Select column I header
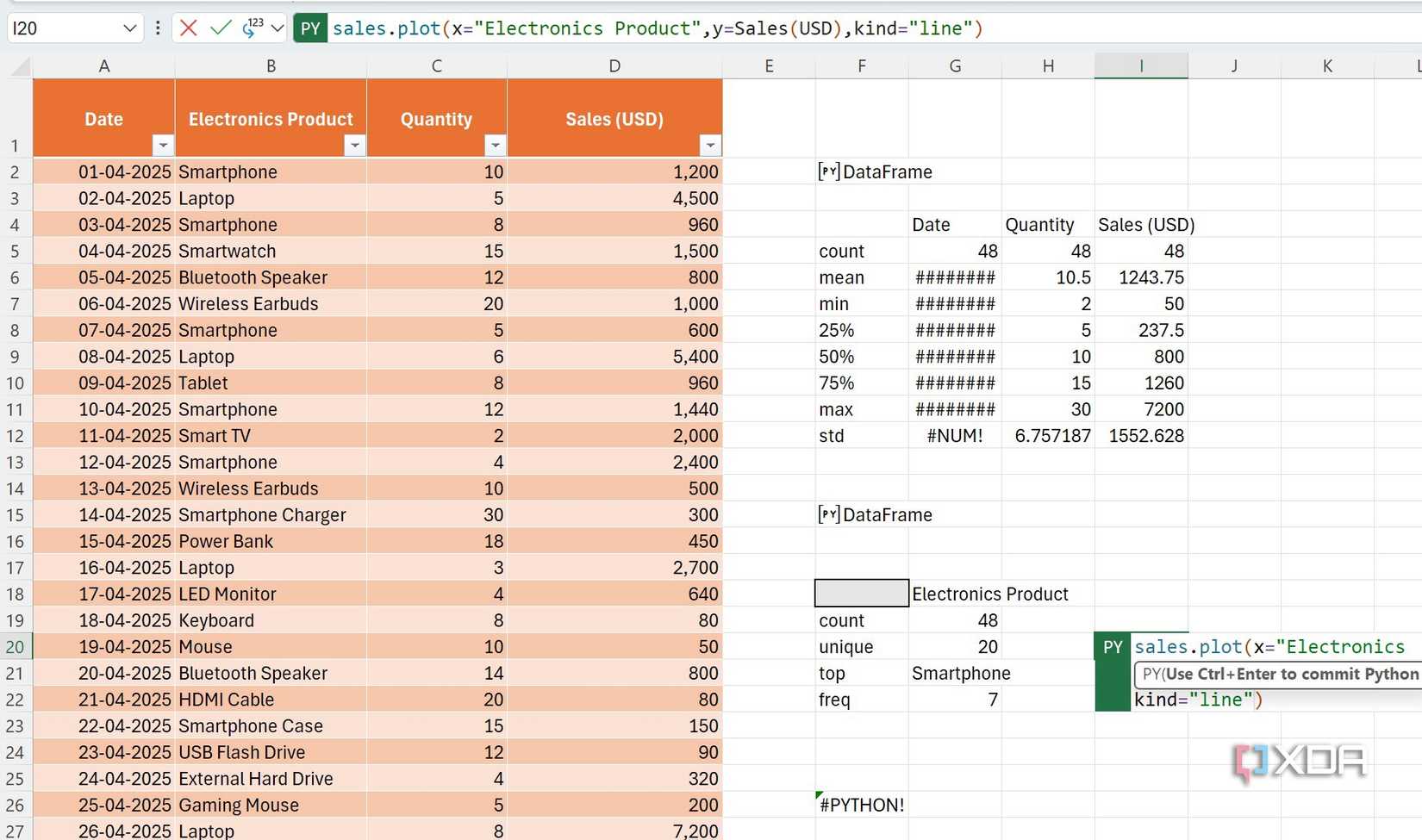 click(x=1141, y=66)
